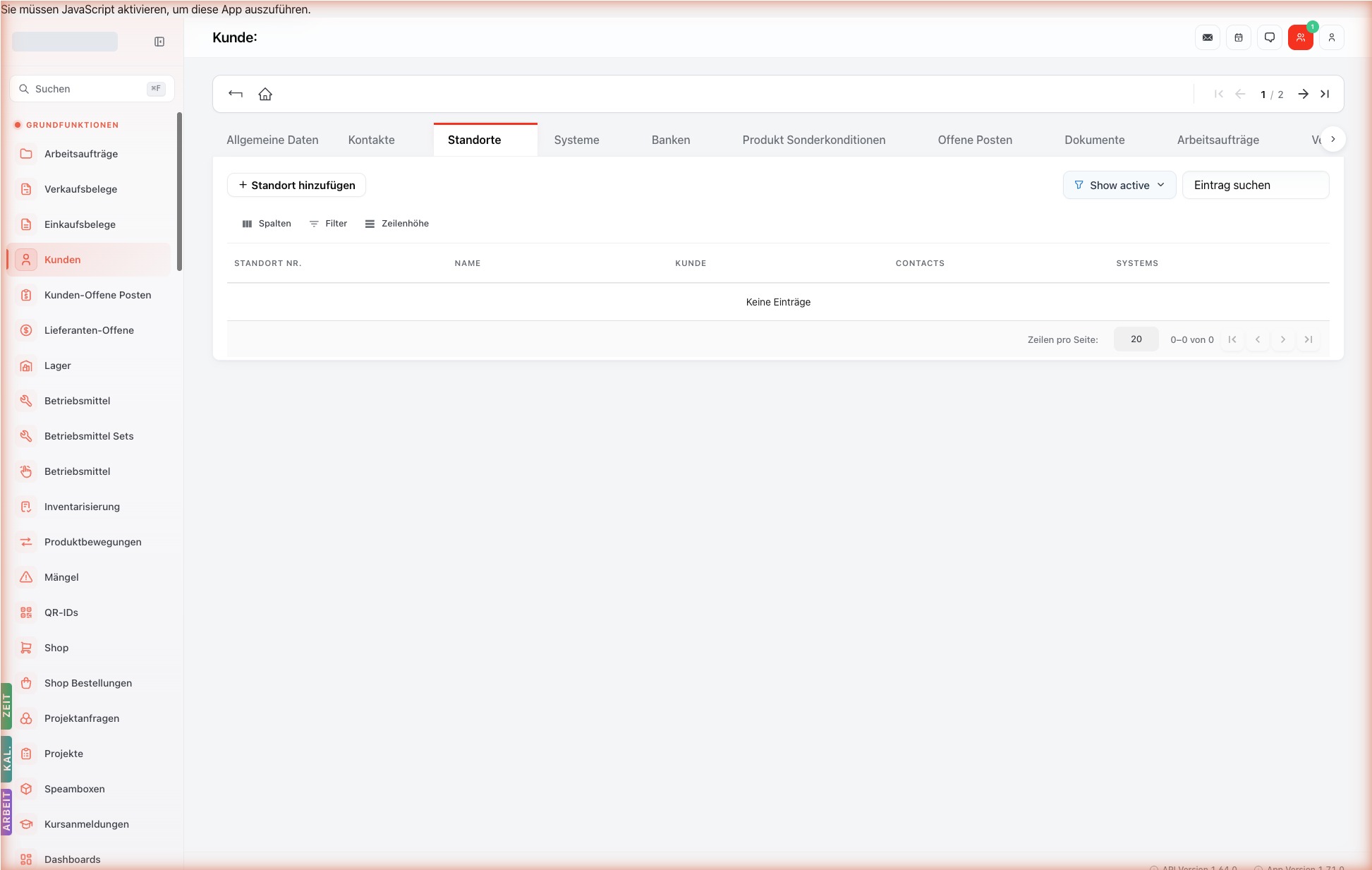Click Standort hinzufügen button
The image size is (1372, 870).
296,185
